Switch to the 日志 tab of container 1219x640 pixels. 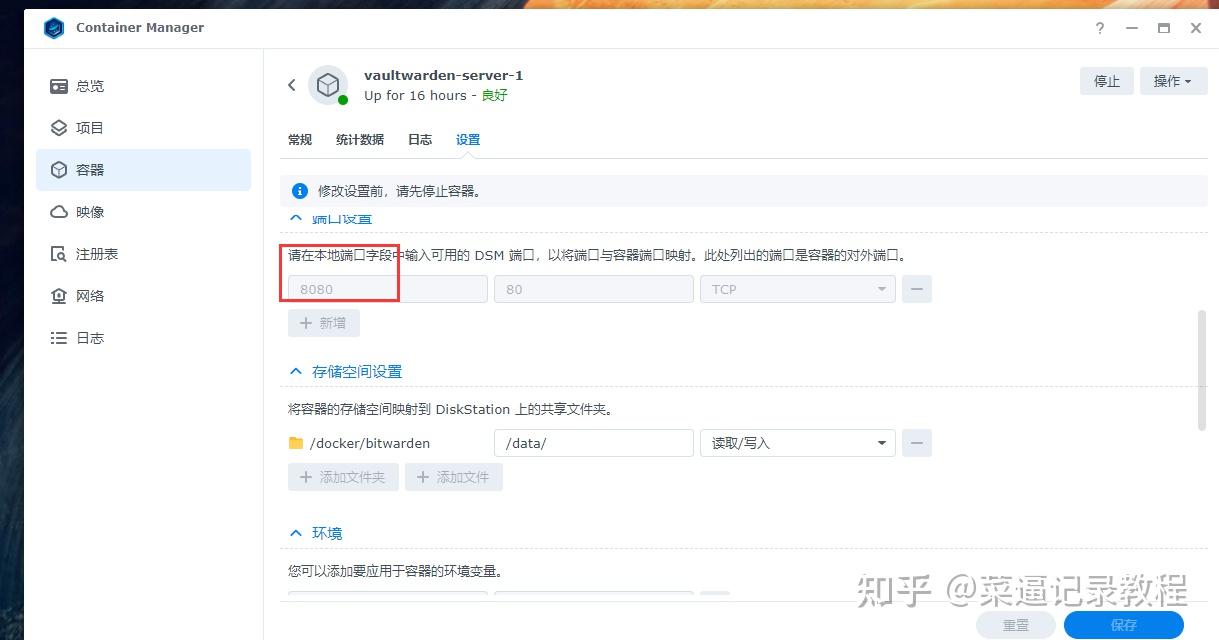tap(420, 140)
